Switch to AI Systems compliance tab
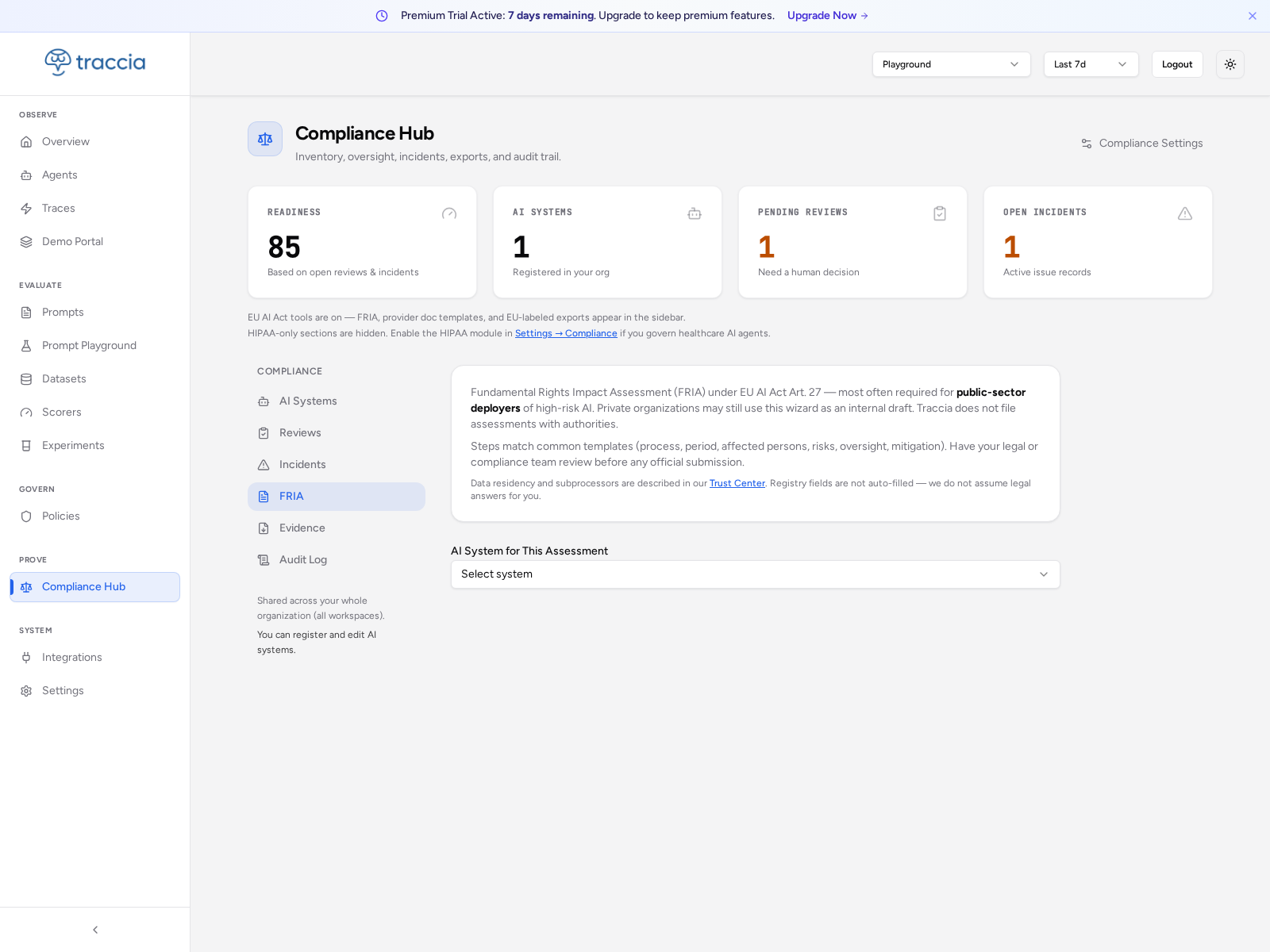This screenshot has height=952, width=1270. click(x=337, y=401)
